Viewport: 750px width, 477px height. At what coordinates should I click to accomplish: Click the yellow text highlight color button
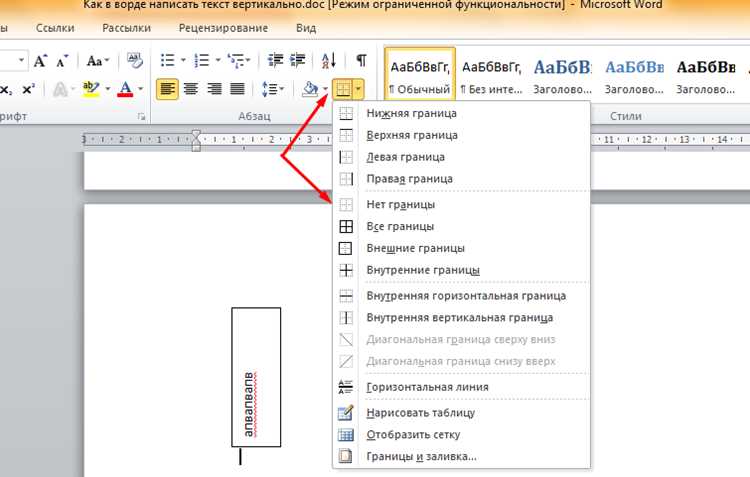tap(91, 89)
